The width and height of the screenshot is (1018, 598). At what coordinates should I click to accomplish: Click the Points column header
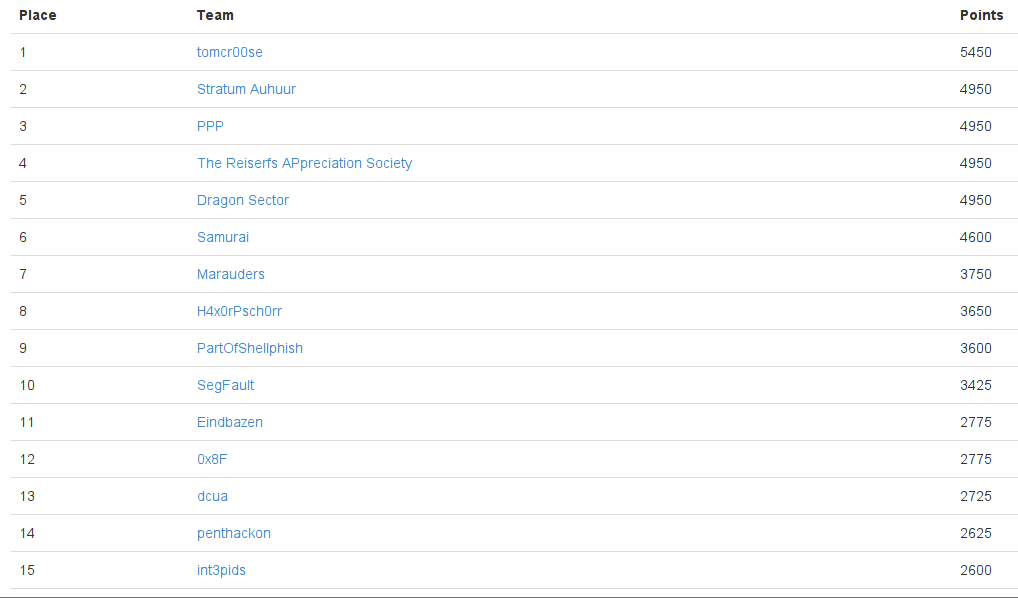pyautogui.click(x=982, y=15)
